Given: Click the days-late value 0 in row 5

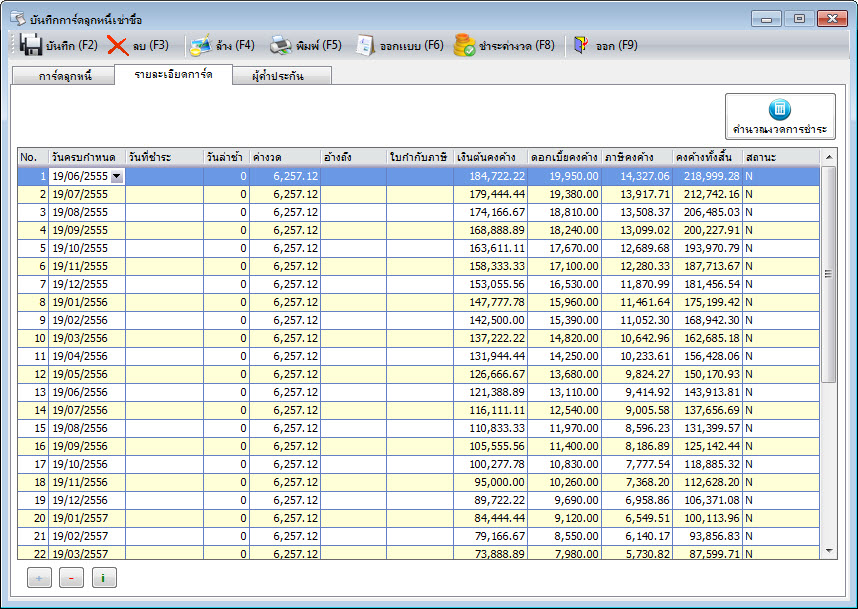Looking at the screenshot, I should coord(227,248).
